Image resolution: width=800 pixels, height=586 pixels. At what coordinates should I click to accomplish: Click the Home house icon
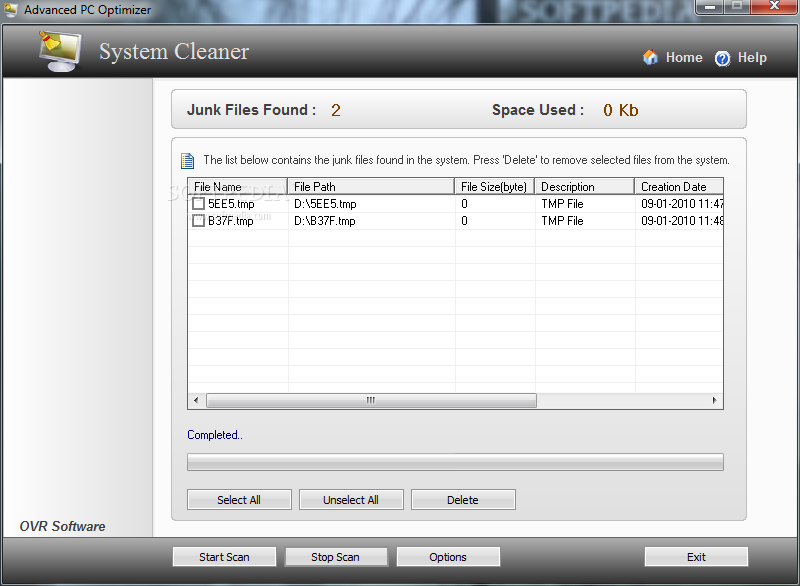(x=651, y=57)
